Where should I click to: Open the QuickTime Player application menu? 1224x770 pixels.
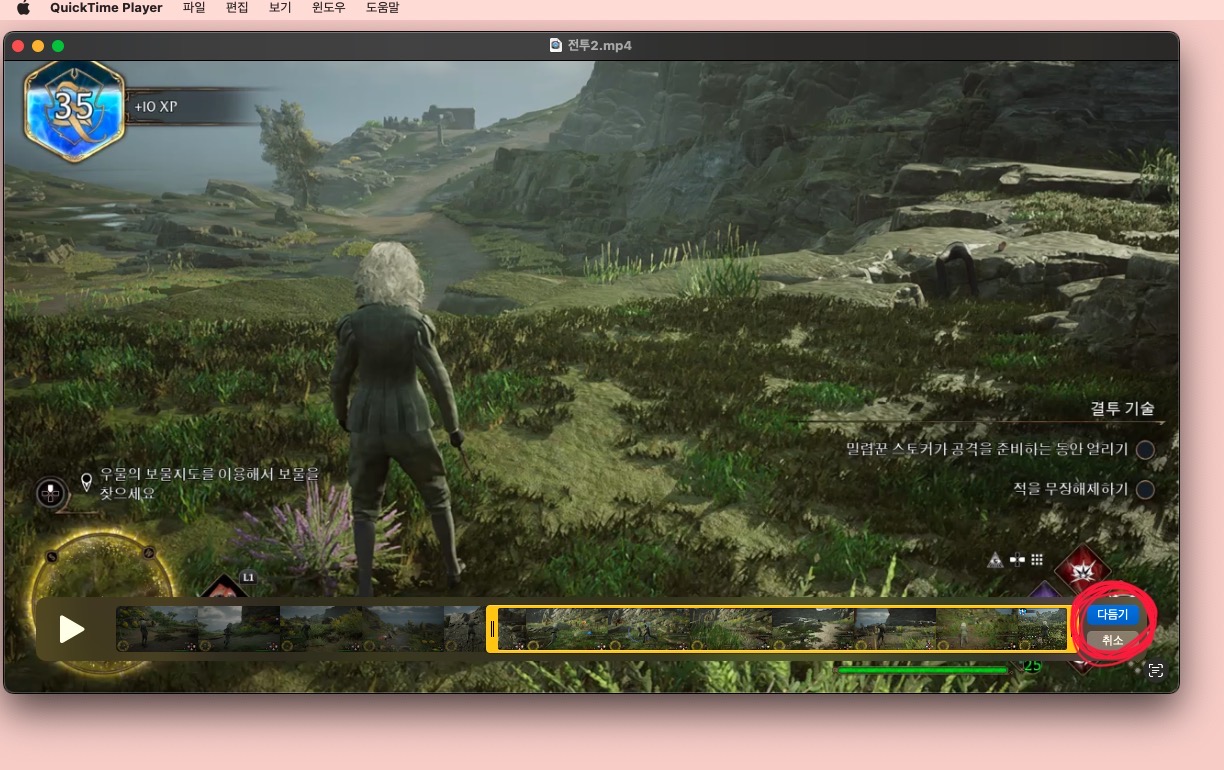106,8
